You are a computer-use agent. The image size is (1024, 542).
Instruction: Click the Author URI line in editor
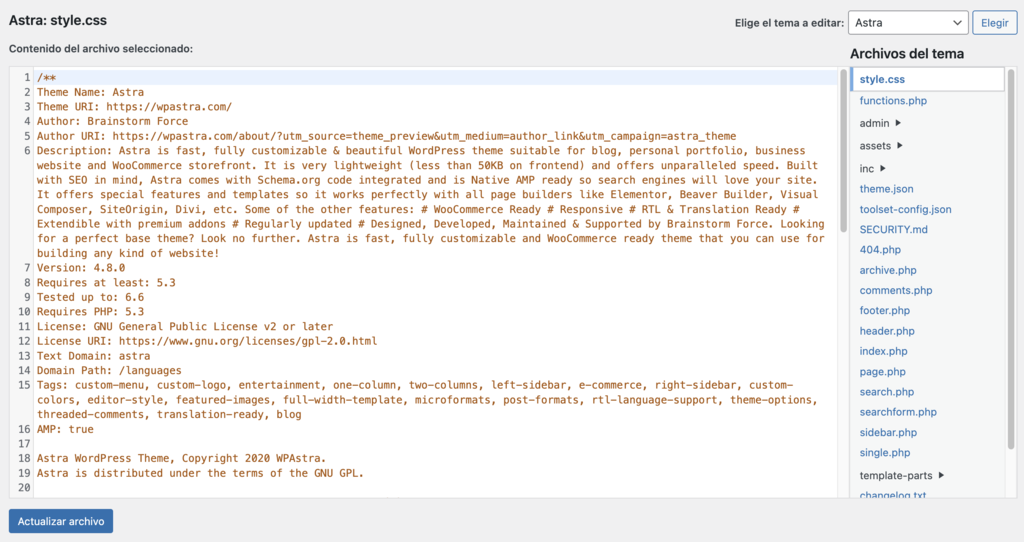tap(386, 136)
